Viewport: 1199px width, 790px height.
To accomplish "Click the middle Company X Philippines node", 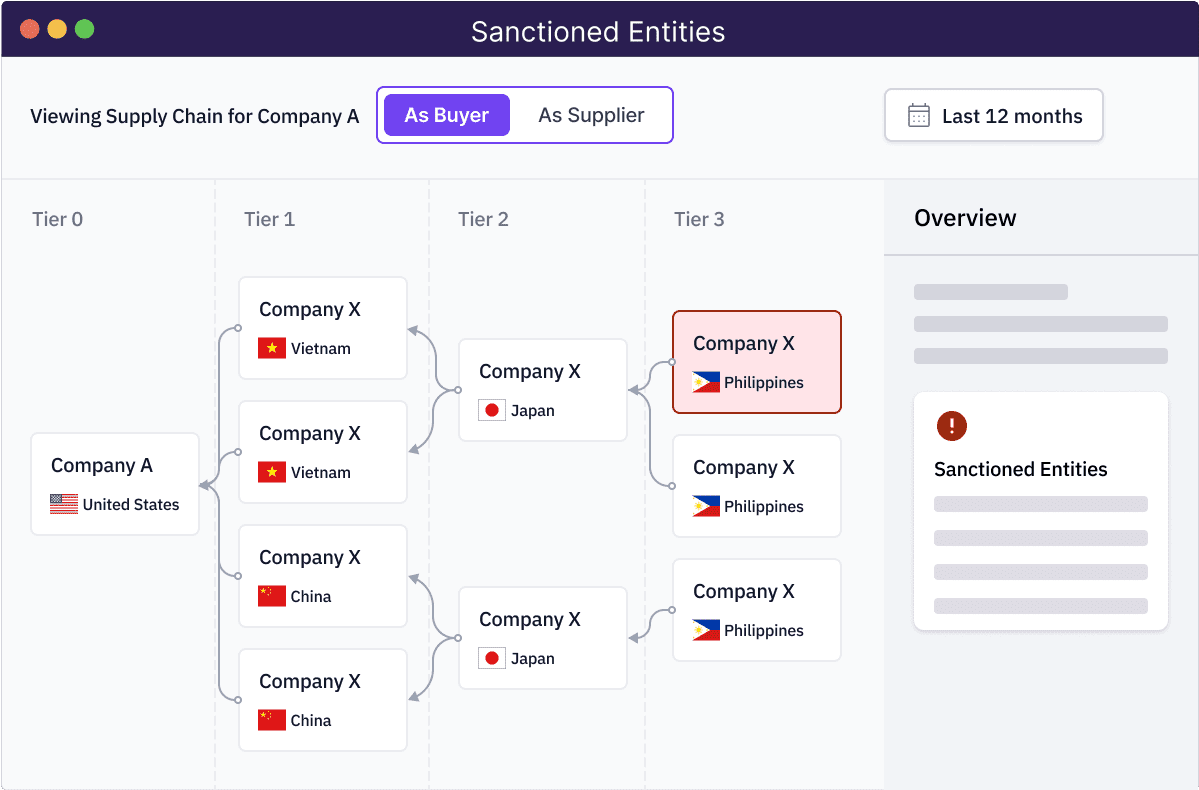I will pos(756,486).
